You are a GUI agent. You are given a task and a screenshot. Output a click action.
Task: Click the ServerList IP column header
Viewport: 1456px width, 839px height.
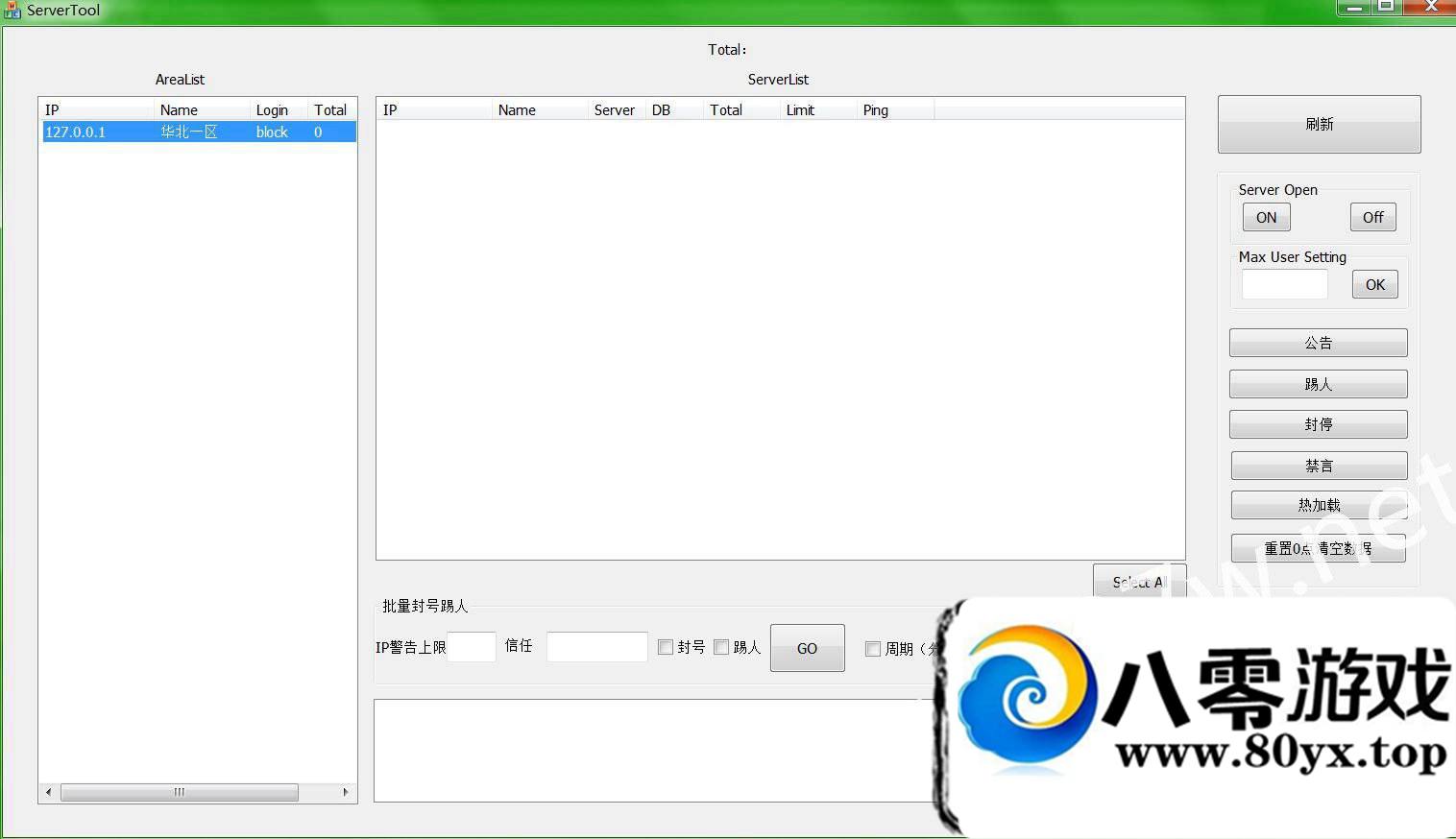tap(434, 109)
